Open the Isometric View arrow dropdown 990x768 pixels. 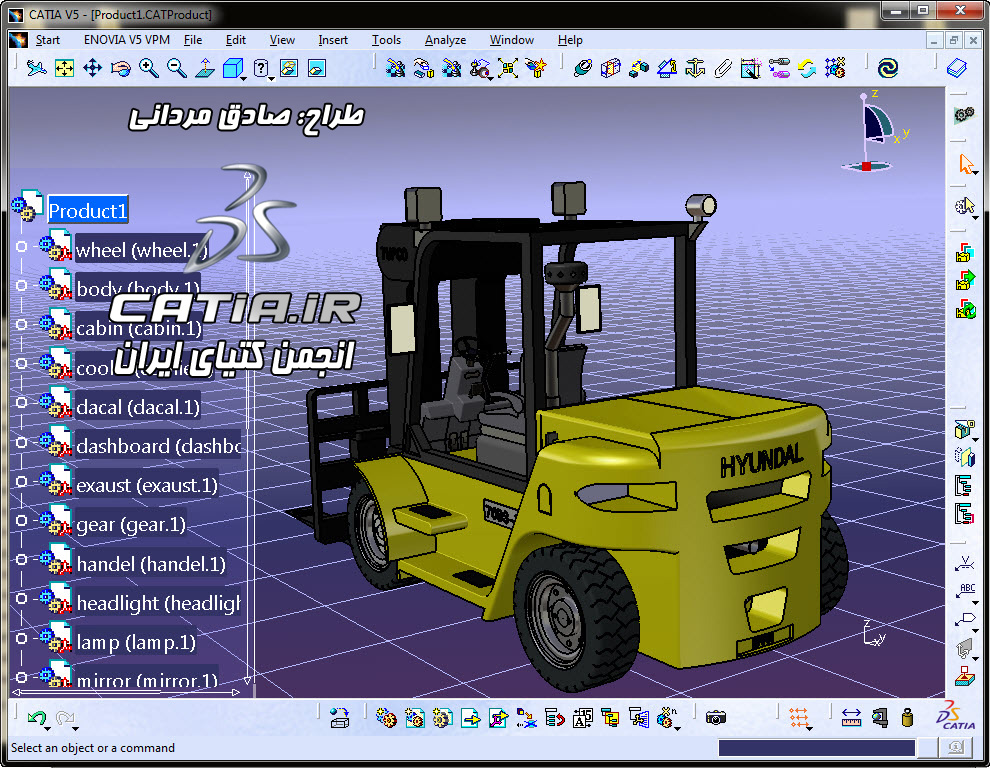coord(244,79)
